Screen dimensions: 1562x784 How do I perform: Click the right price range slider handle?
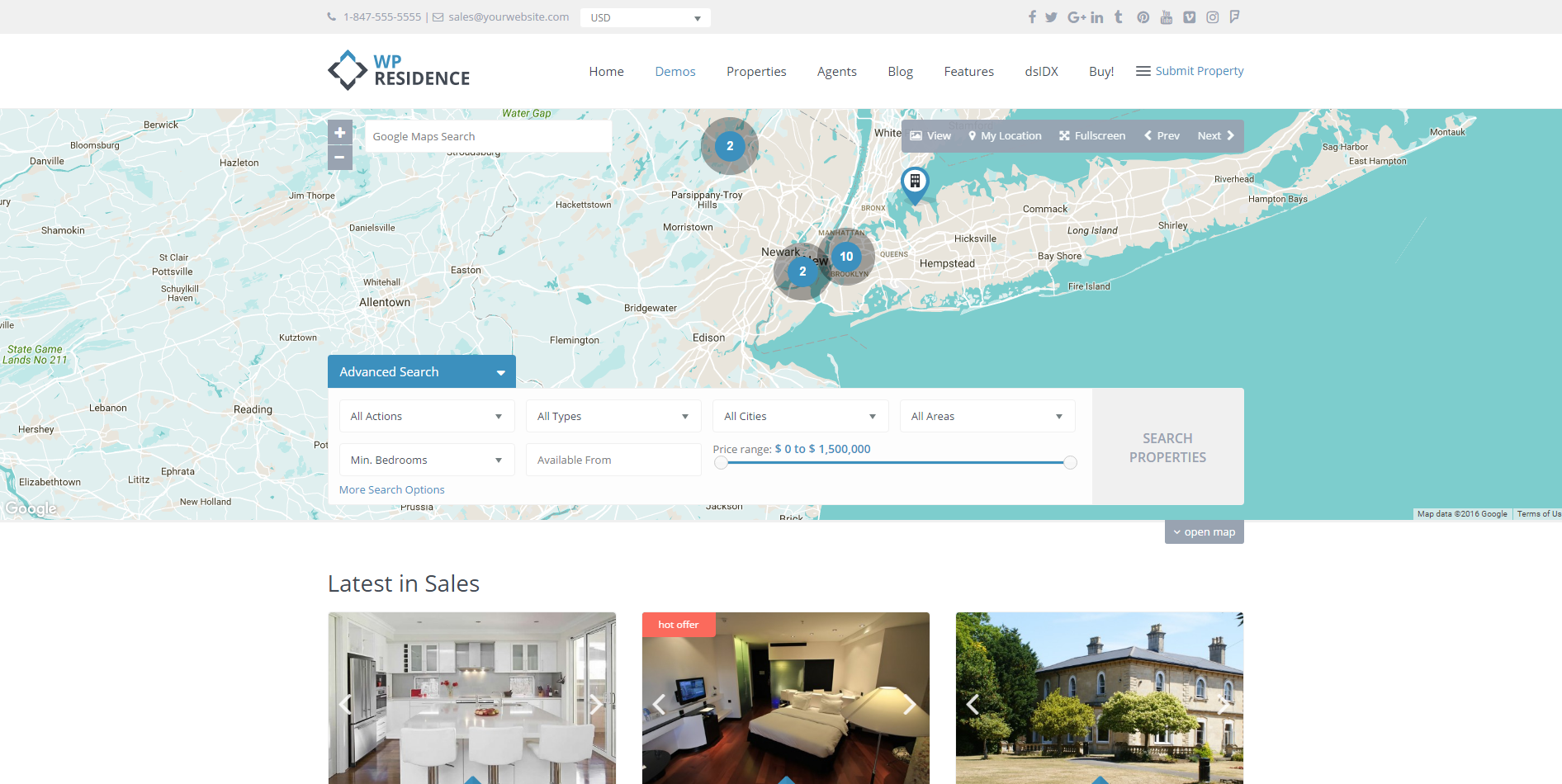tap(1070, 463)
